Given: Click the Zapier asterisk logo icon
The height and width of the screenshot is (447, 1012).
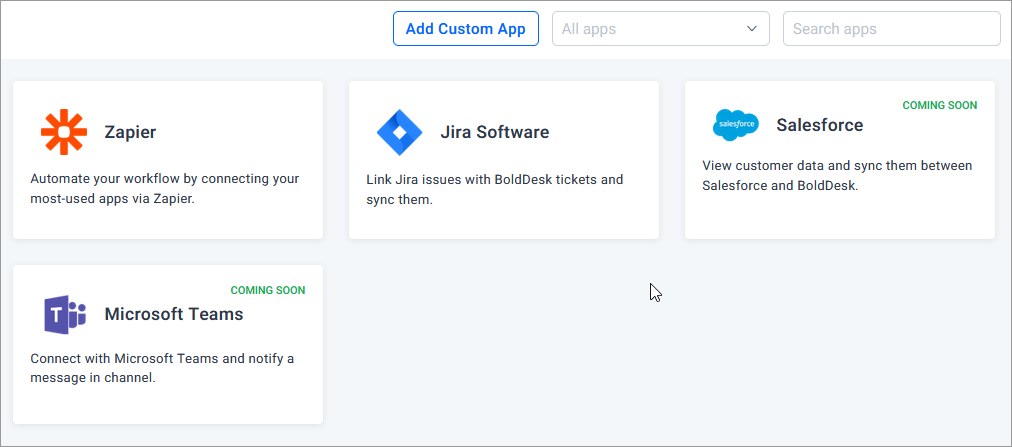Looking at the screenshot, I should pos(63,132).
